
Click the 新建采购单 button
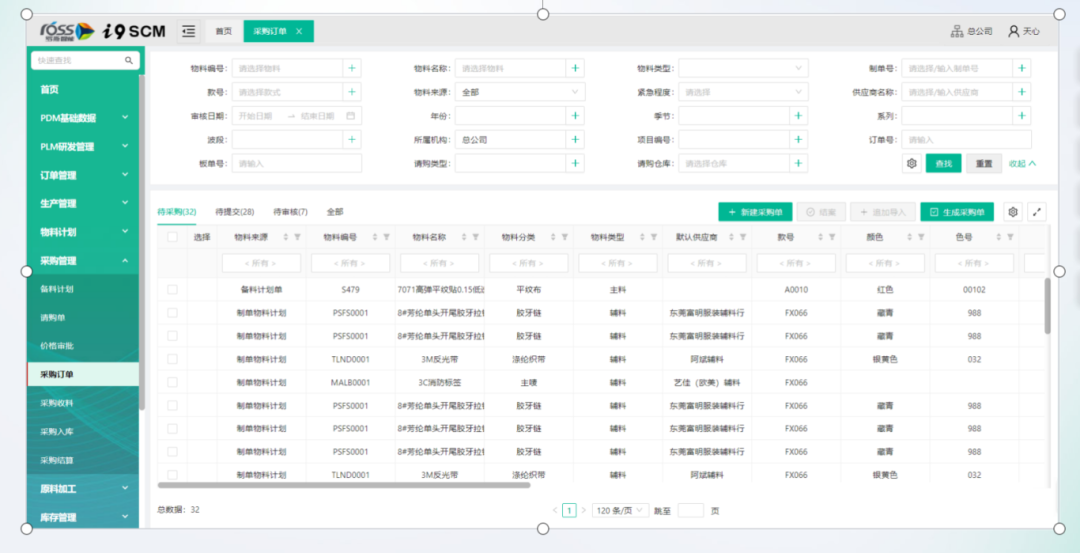(x=755, y=212)
